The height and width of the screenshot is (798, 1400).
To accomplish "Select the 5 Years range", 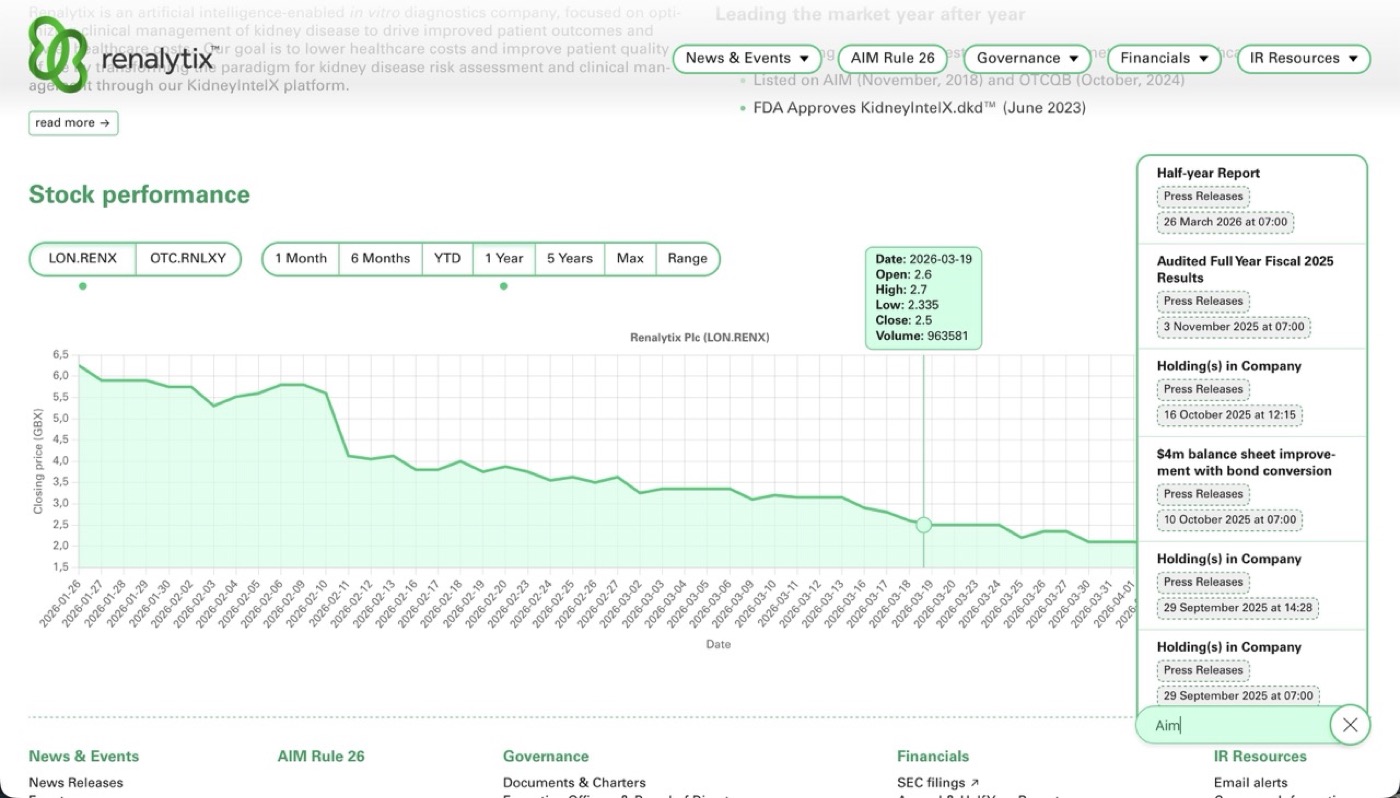I will point(570,258).
